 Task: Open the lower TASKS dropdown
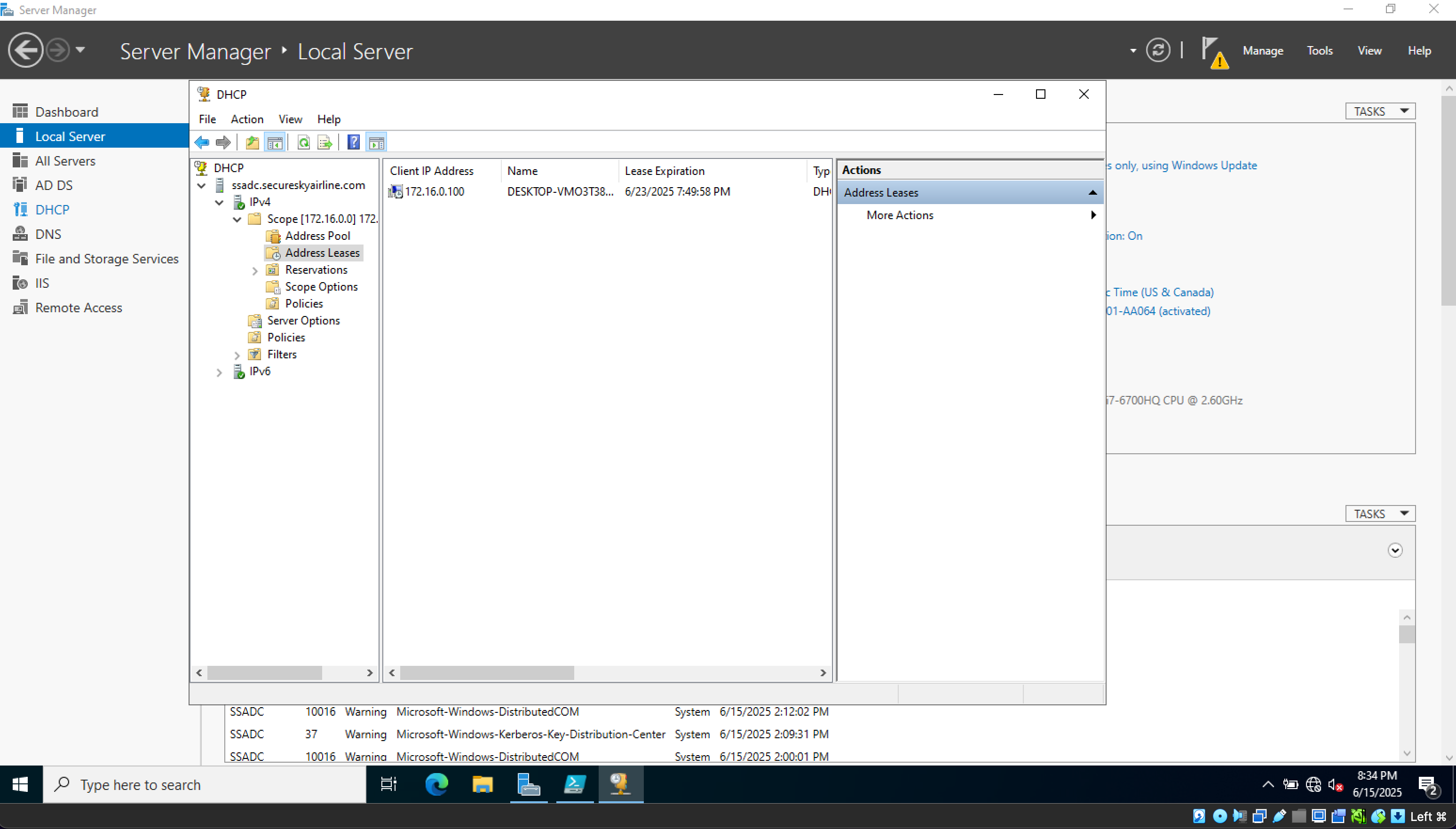(1380, 513)
